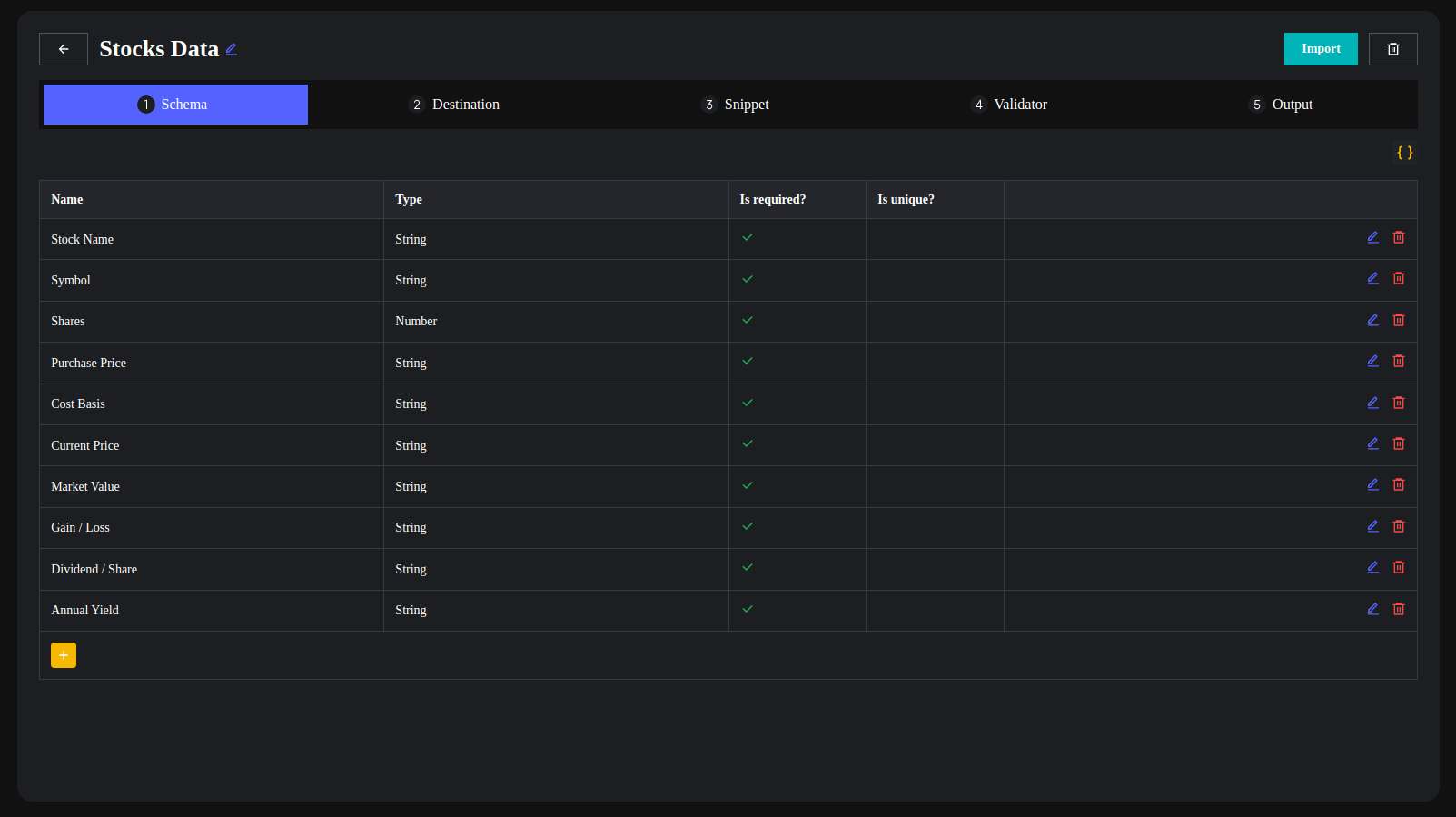Edit the Stock Name row
The height and width of the screenshot is (817, 1456).
[x=1373, y=237]
